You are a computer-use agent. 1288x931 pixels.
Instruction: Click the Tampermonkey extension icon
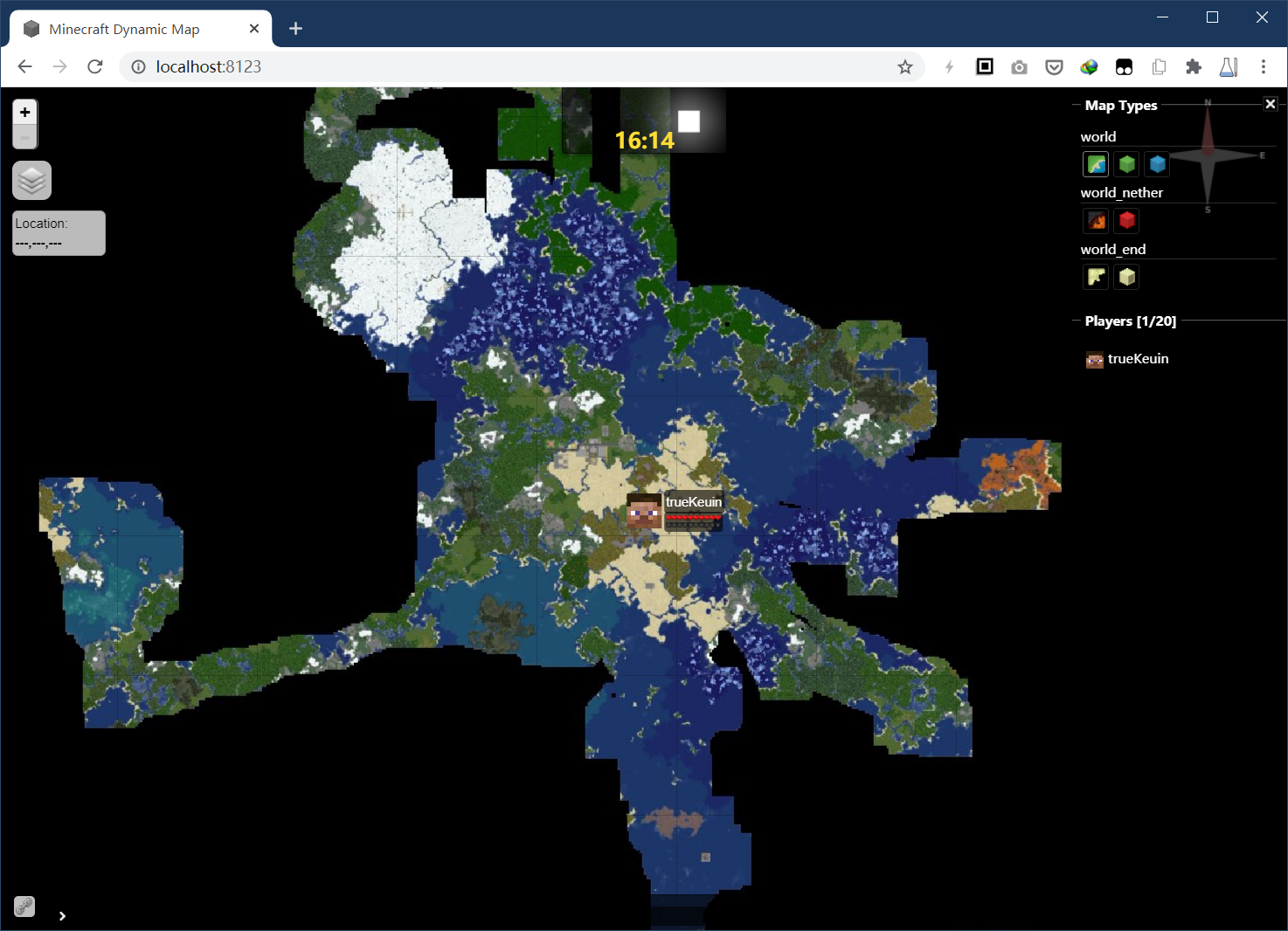tap(1124, 67)
